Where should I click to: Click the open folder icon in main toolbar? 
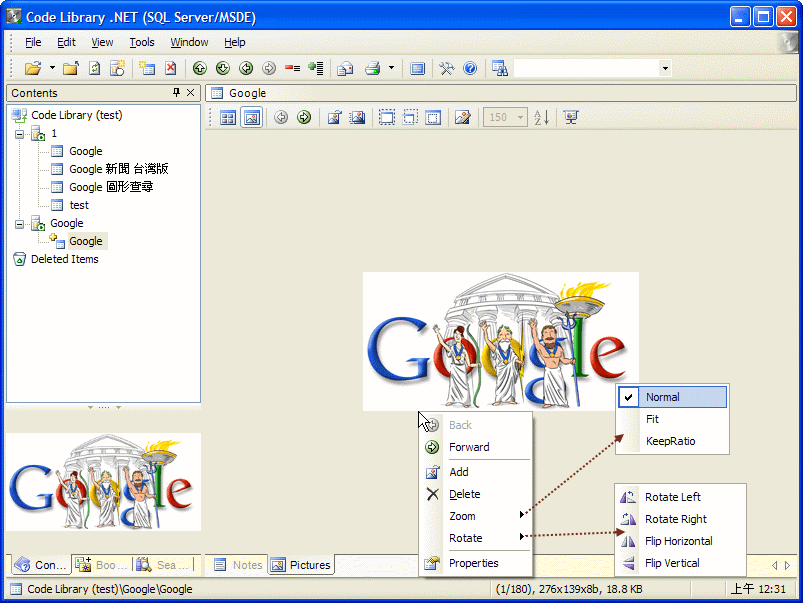(33, 68)
